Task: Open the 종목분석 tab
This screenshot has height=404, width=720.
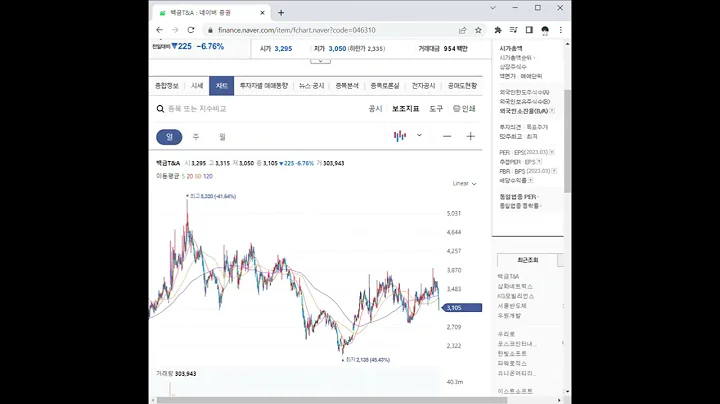Action: tap(347, 86)
